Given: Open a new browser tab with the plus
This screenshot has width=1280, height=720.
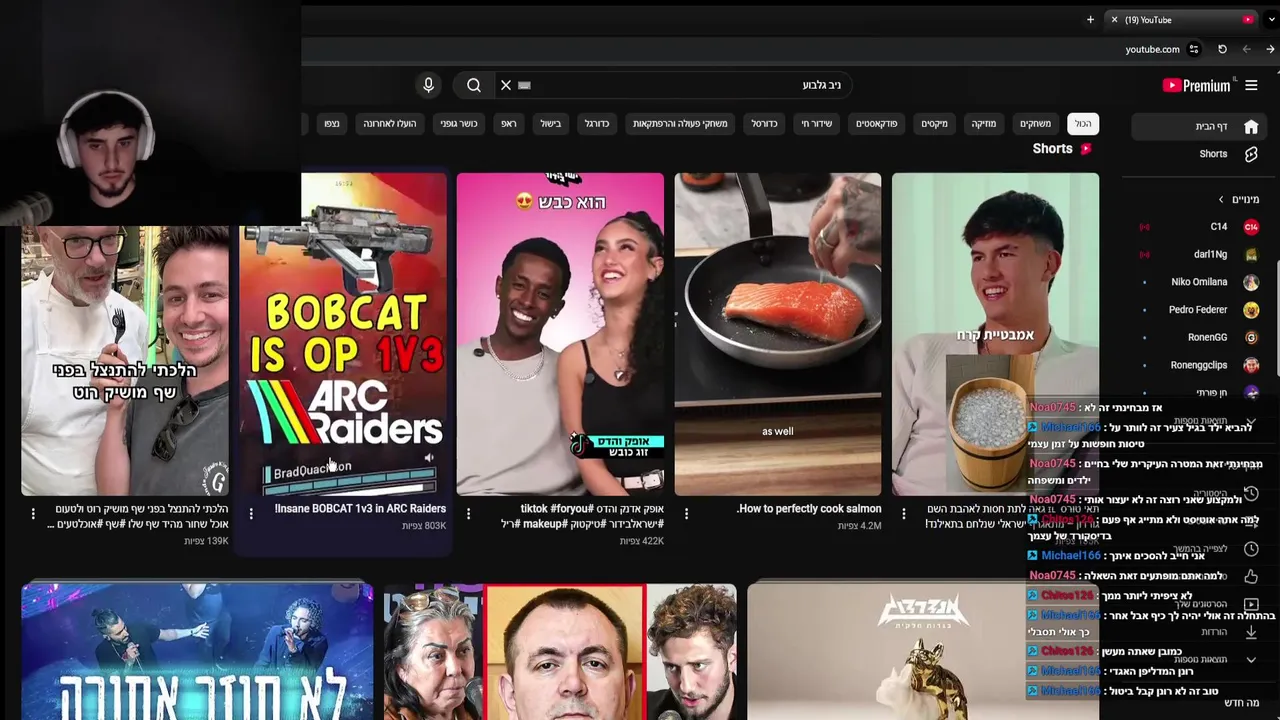Looking at the screenshot, I should pos(1090,20).
